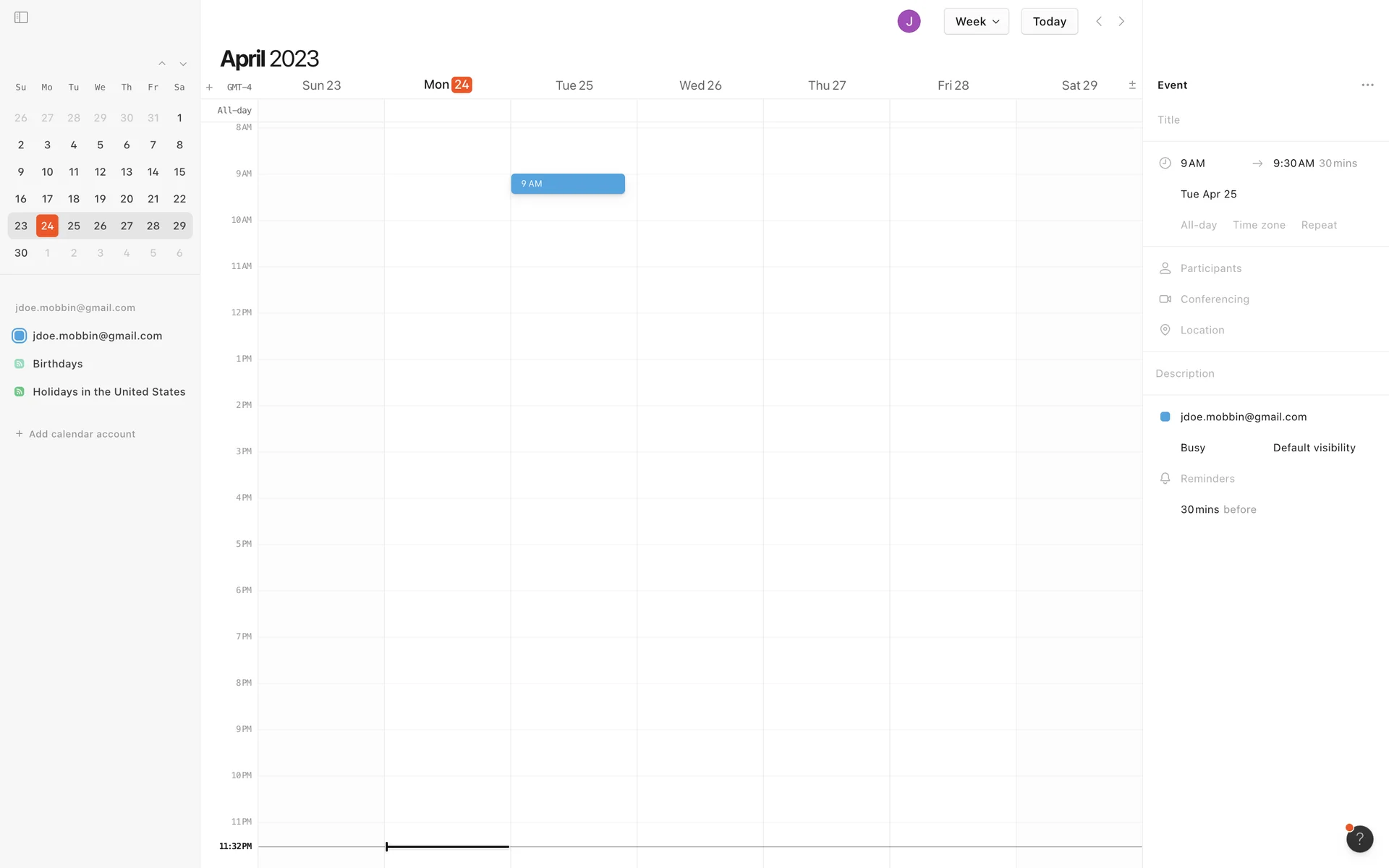Toggle the sidebar panel icon
This screenshot has width=1389, height=868.
tap(21, 17)
